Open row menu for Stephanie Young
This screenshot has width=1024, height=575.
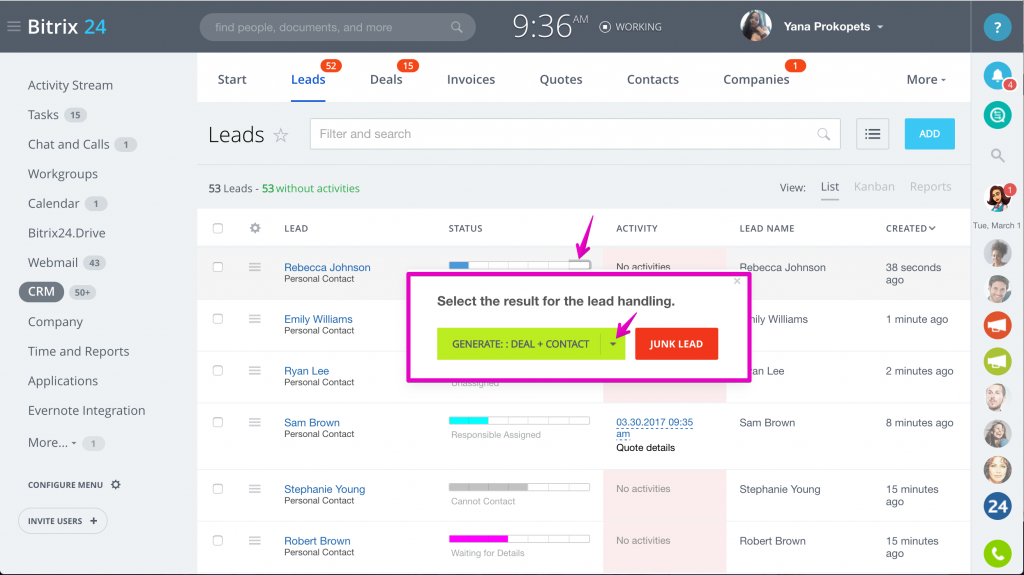255,489
